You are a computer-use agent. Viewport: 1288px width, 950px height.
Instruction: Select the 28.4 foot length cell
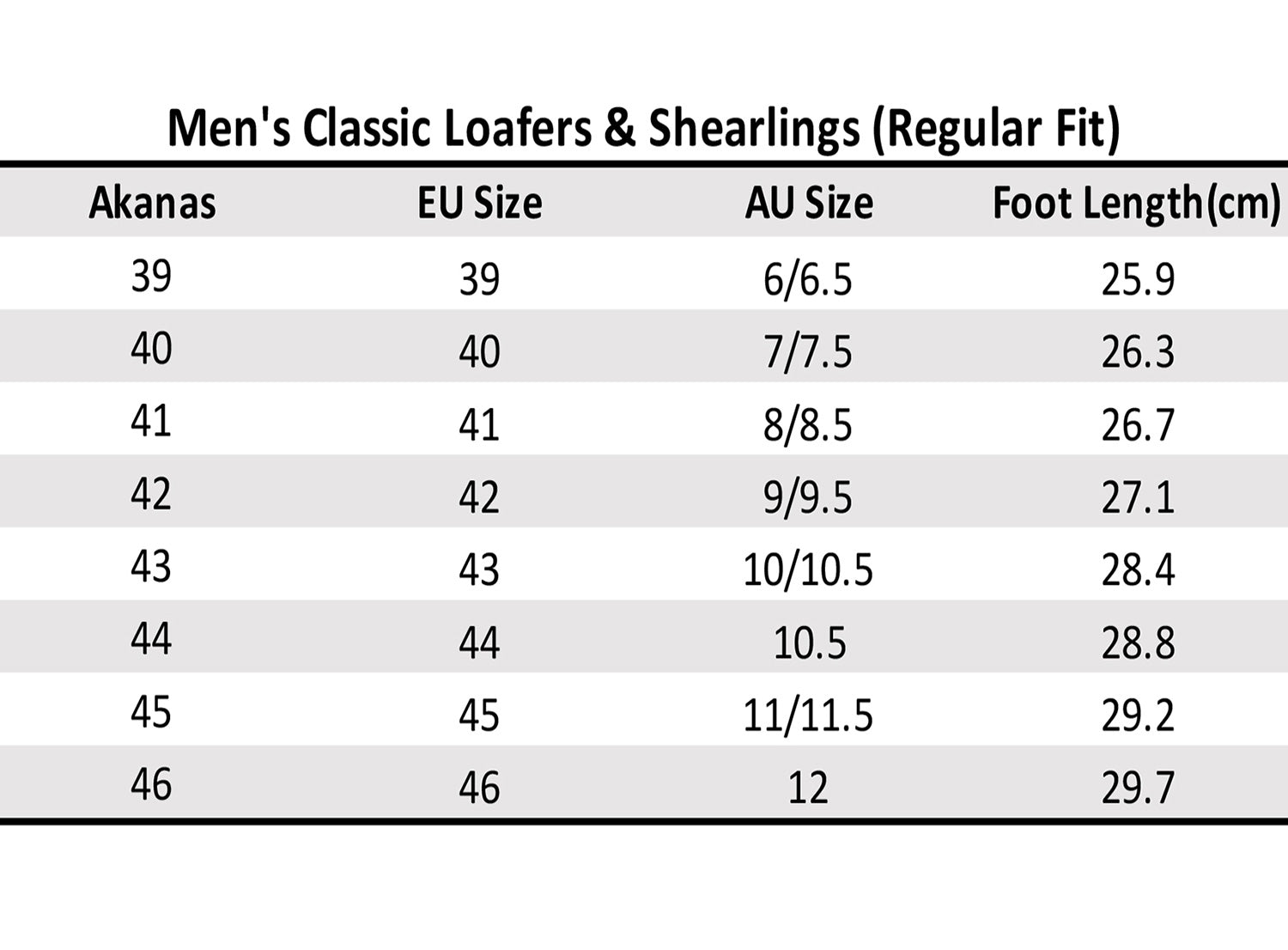pyautogui.click(x=1138, y=569)
